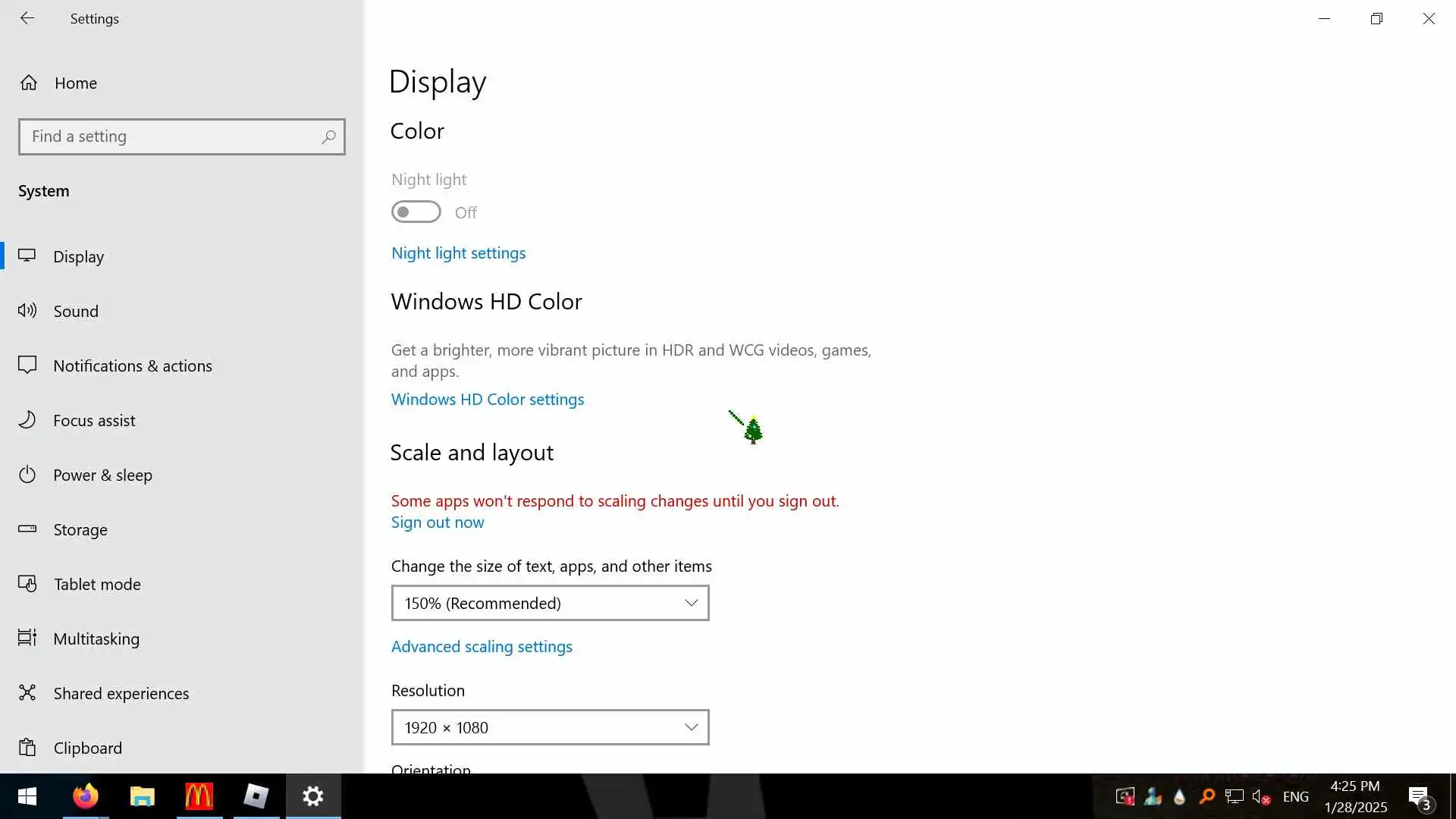Click the Sound speaker icon in sidebar

pos(27,311)
